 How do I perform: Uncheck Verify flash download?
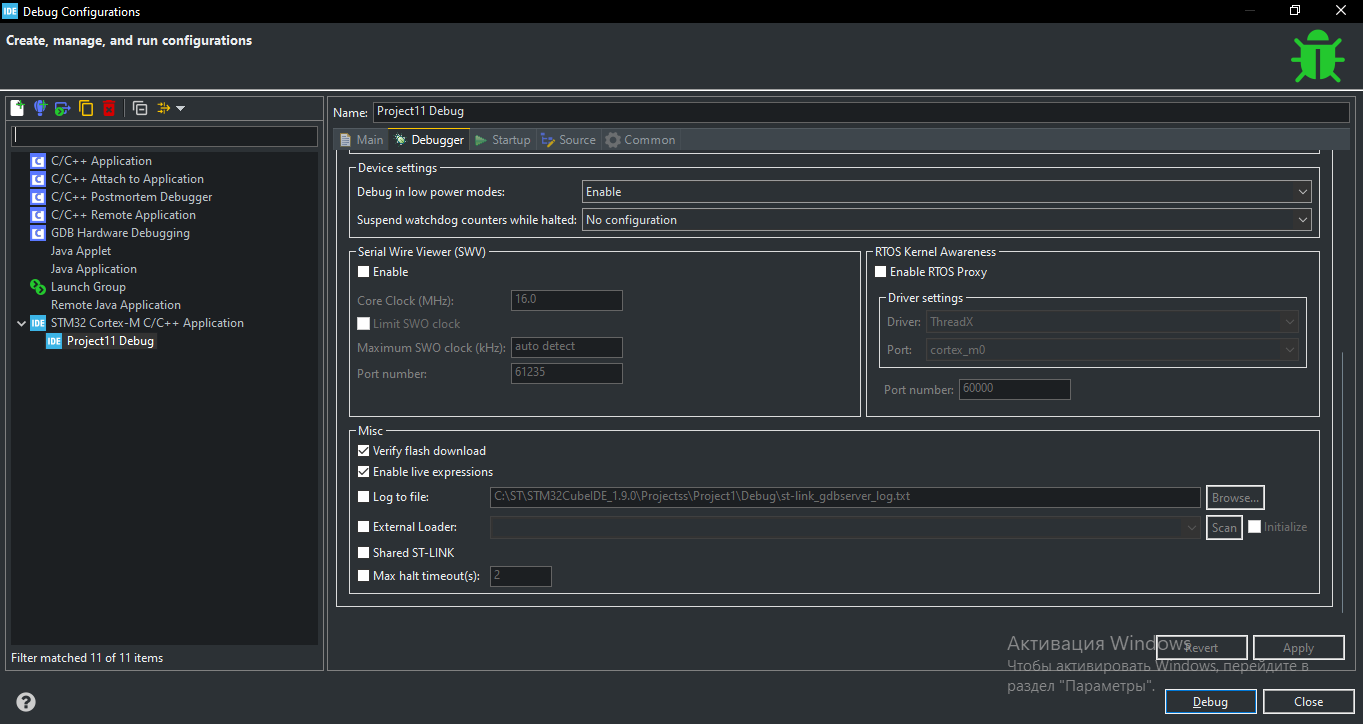[x=364, y=451]
